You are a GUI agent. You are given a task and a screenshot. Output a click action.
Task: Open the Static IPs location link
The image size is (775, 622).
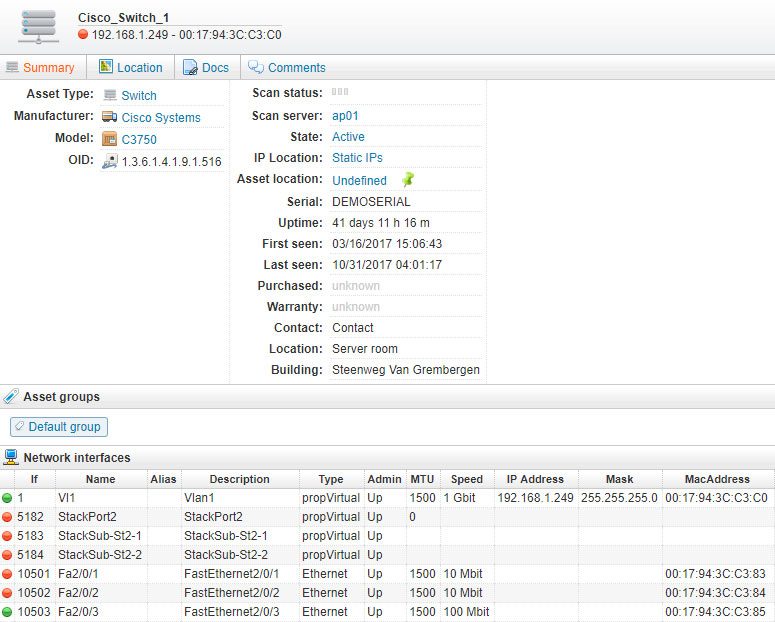click(x=357, y=158)
